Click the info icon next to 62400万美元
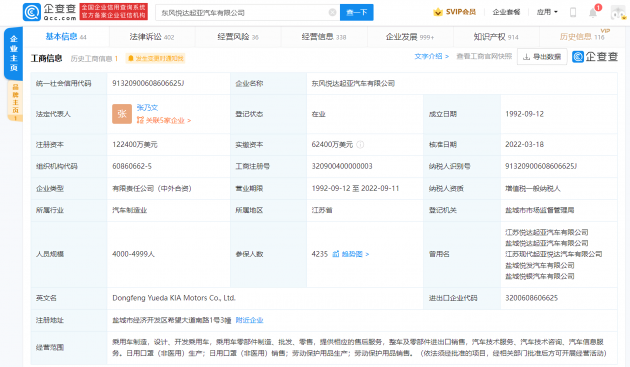Viewport: 630px width, 367px height. (x=360, y=145)
